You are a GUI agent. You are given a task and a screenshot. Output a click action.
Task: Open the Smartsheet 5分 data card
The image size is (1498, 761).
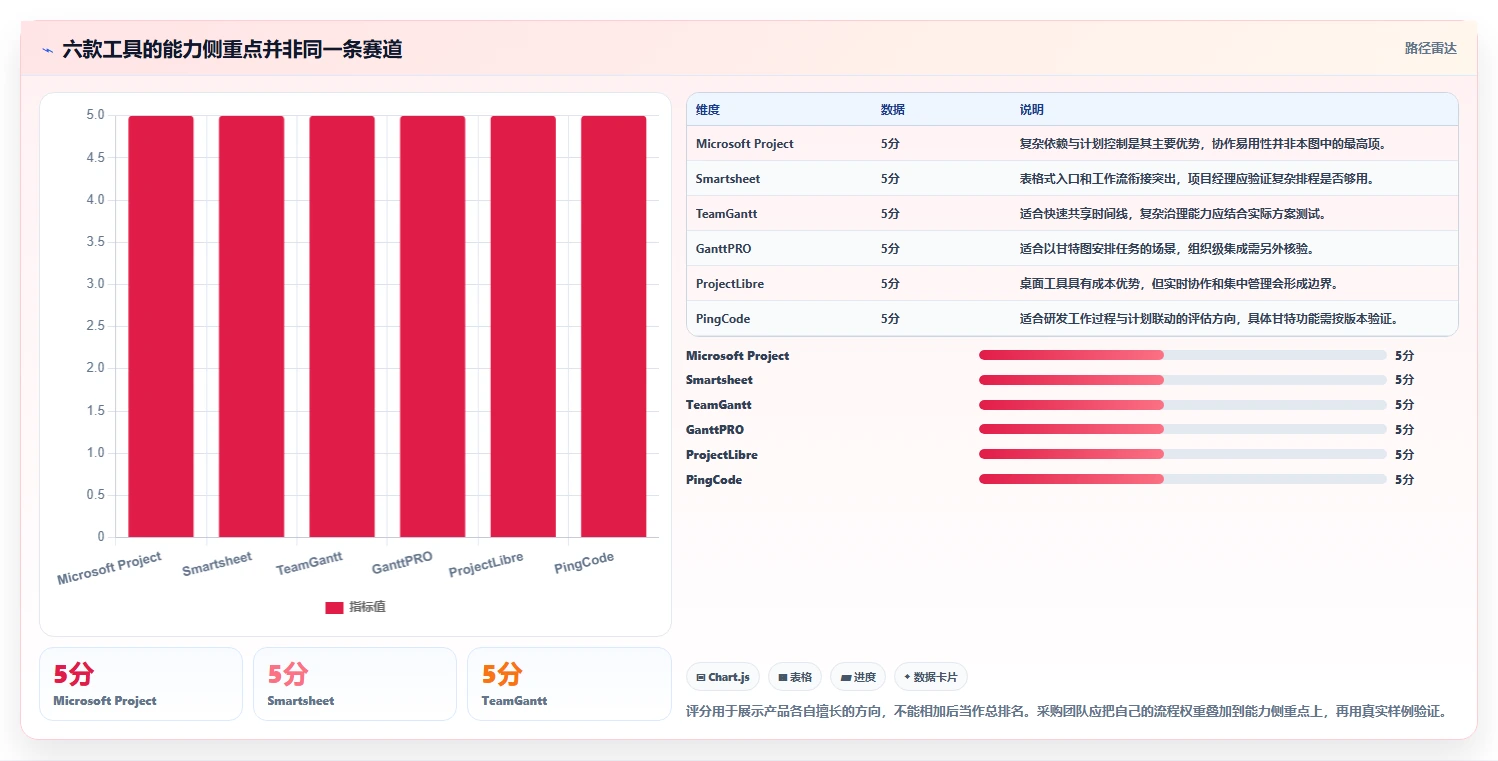355,684
